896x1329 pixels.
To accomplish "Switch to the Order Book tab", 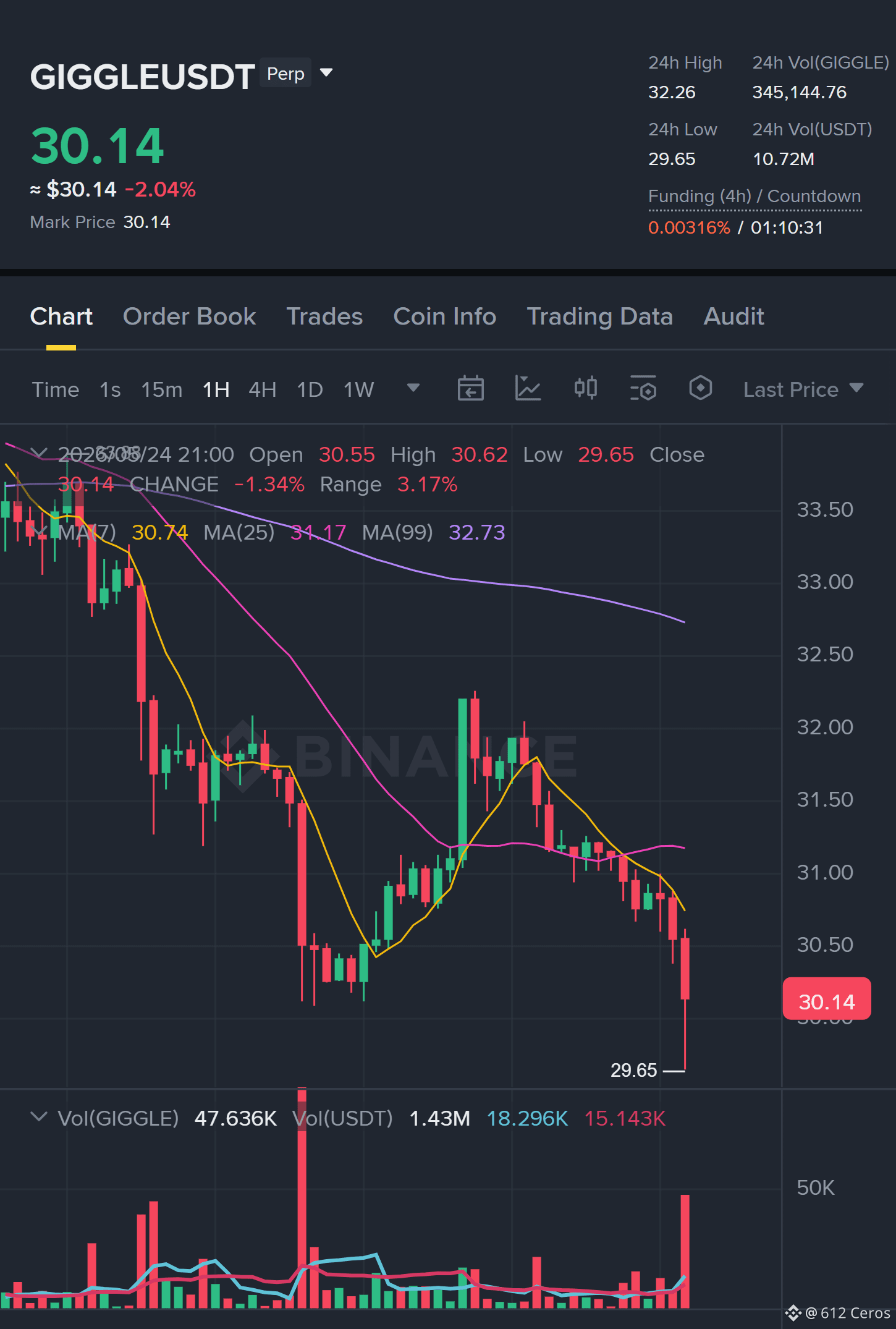I will point(189,316).
